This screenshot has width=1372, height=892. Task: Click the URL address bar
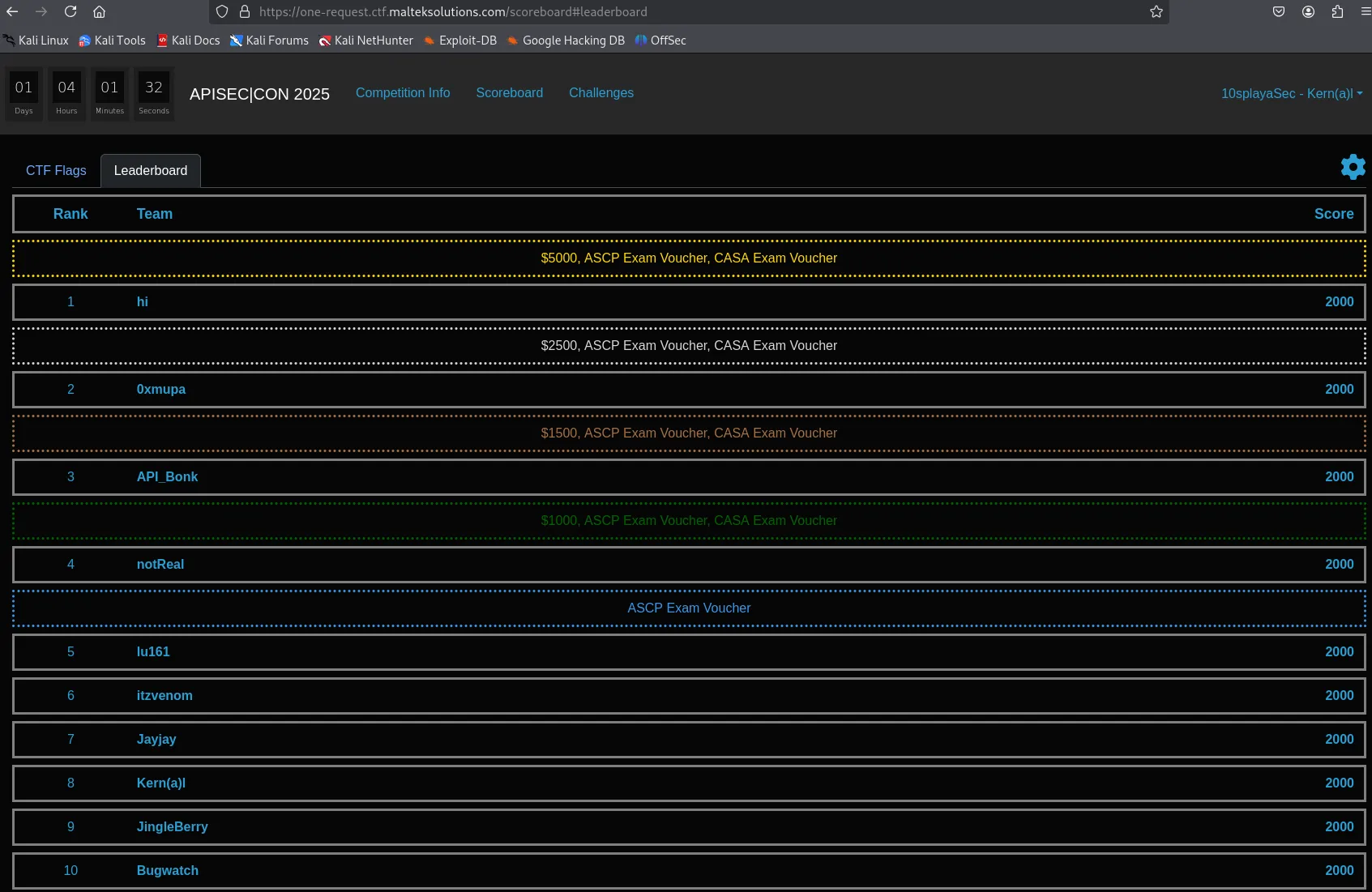[689, 11]
